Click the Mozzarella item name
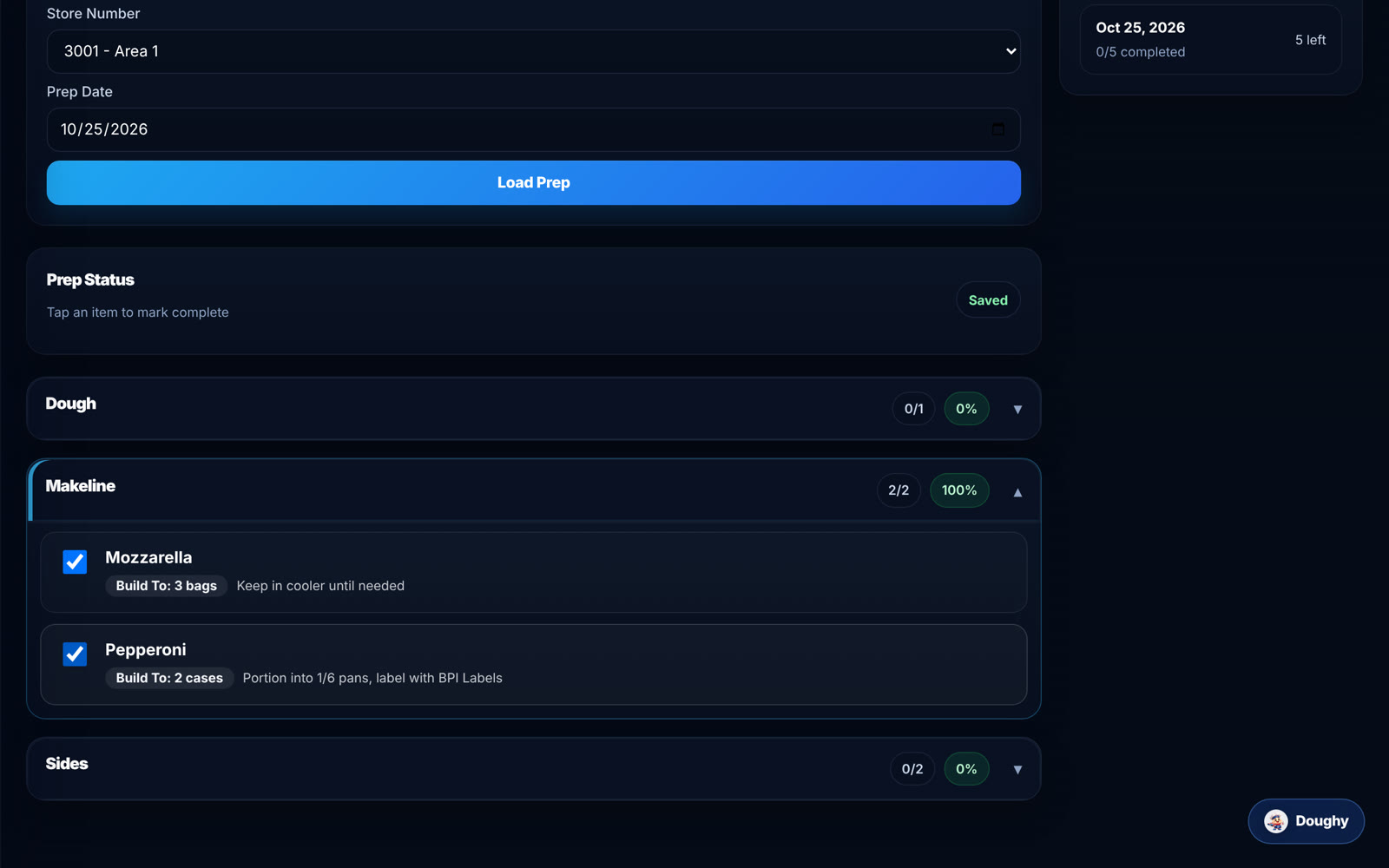 pyautogui.click(x=148, y=558)
